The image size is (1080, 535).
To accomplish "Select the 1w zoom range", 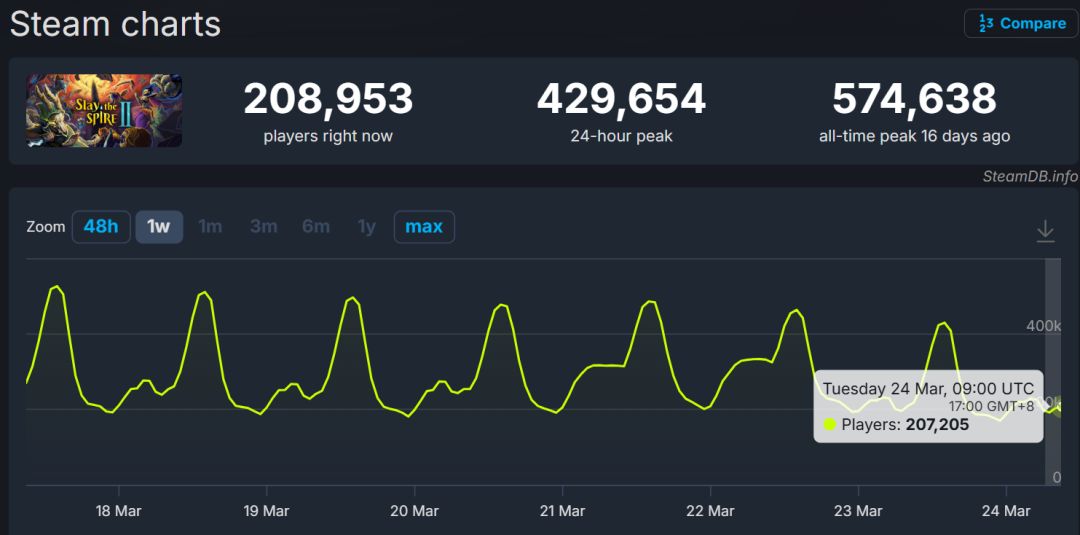I will coord(159,227).
